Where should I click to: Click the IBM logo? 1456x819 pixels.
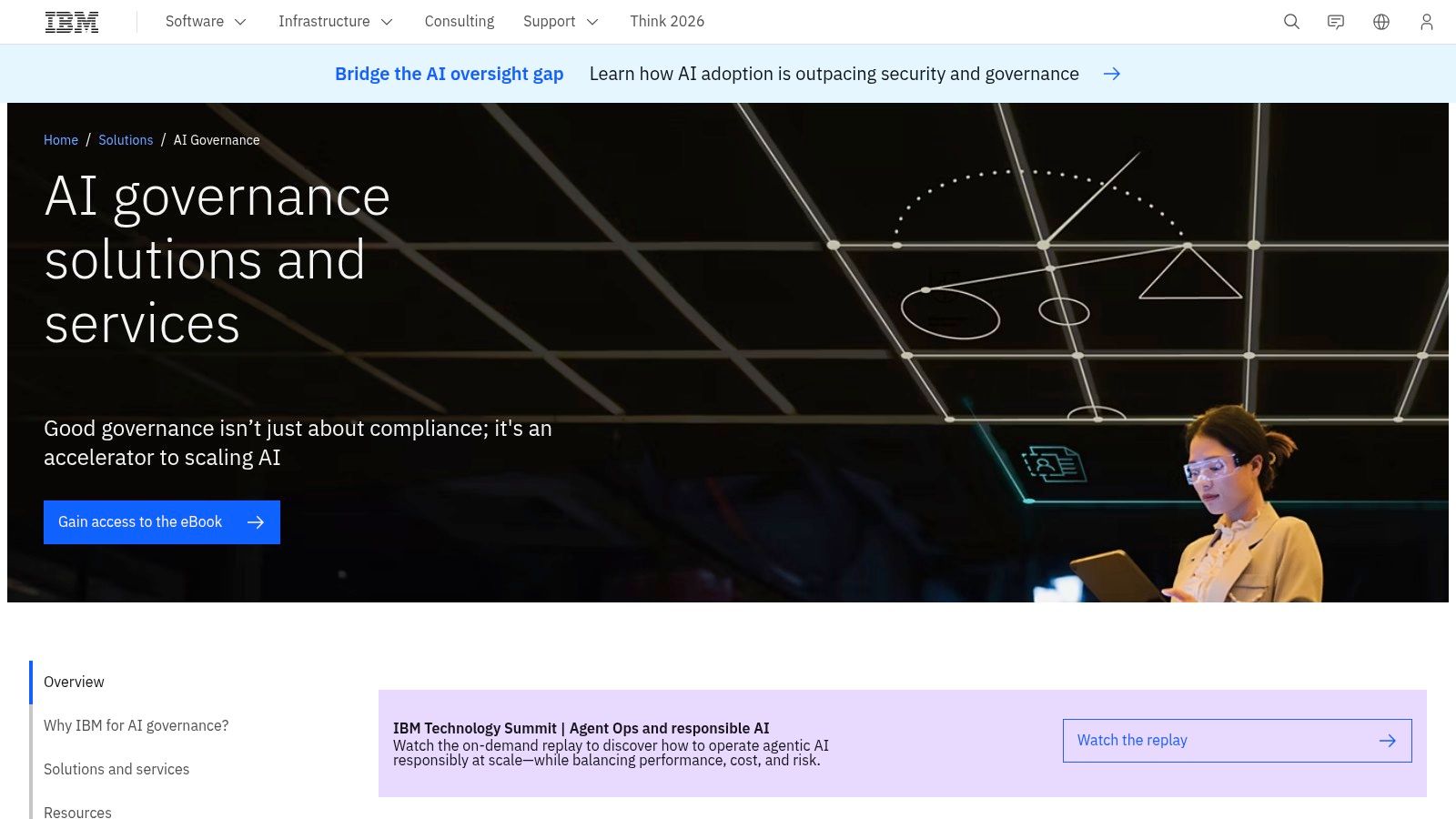click(x=72, y=22)
